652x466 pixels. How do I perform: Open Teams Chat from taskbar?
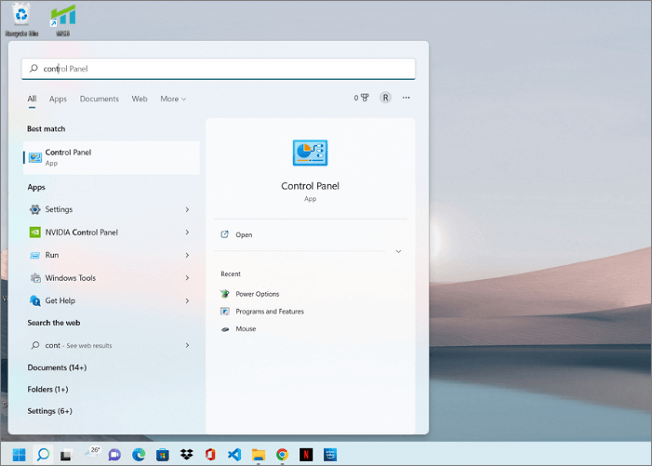pos(114,455)
